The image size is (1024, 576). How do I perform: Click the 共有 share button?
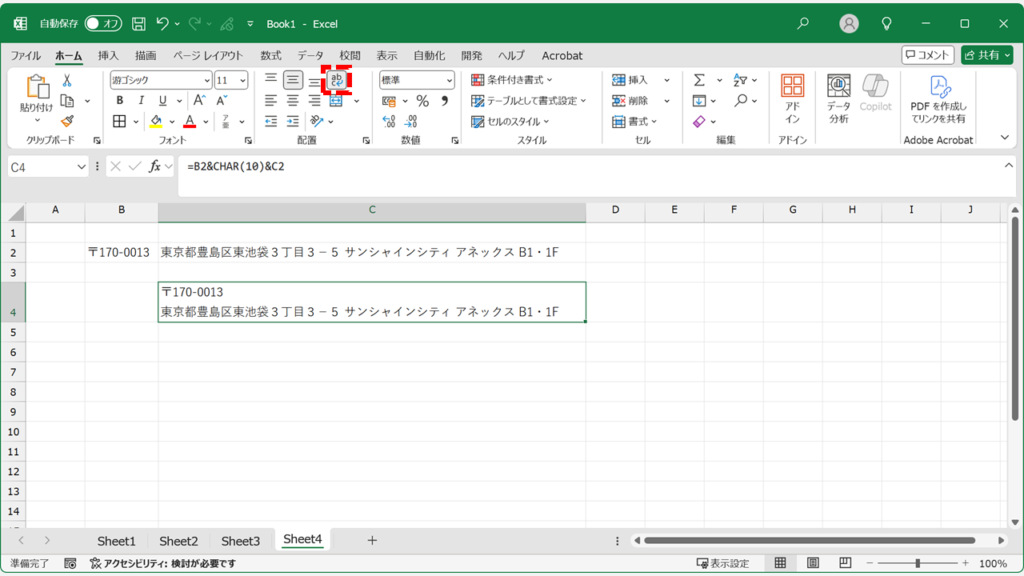(x=987, y=55)
